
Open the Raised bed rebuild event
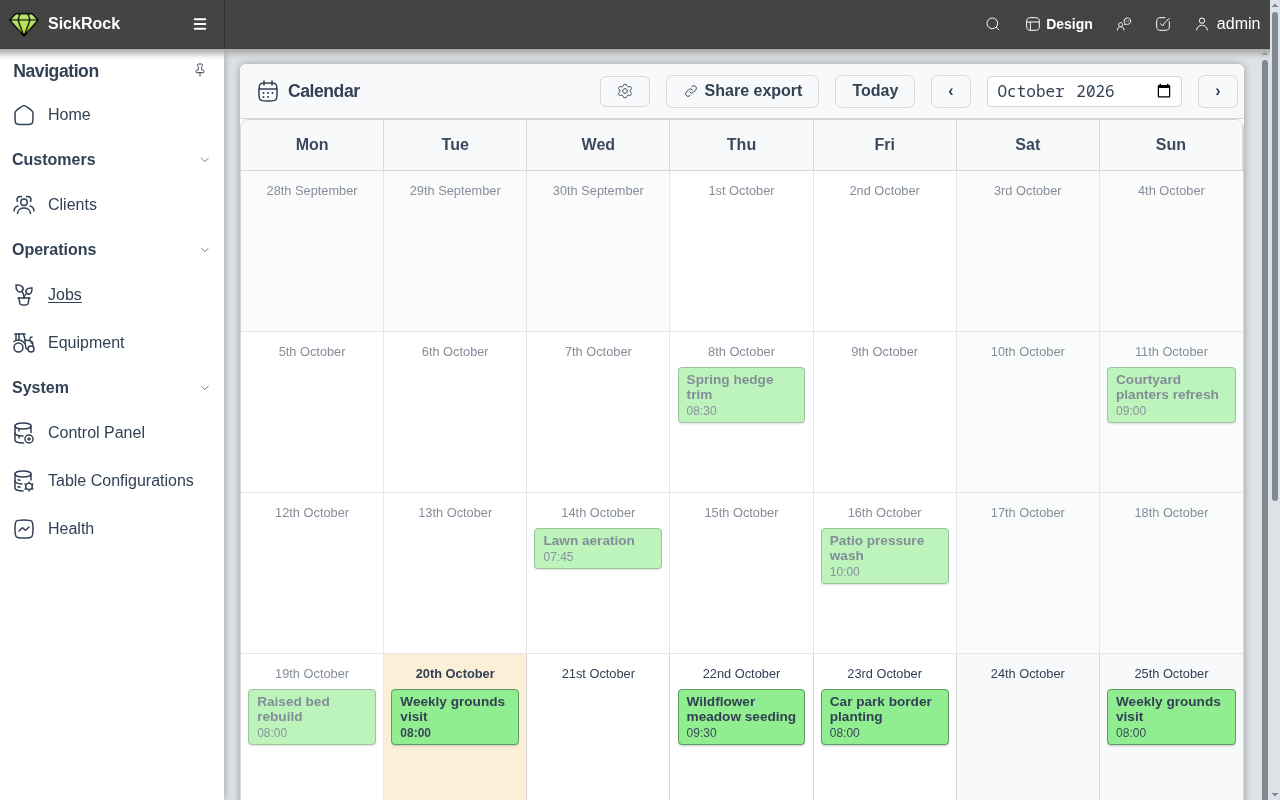point(312,717)
